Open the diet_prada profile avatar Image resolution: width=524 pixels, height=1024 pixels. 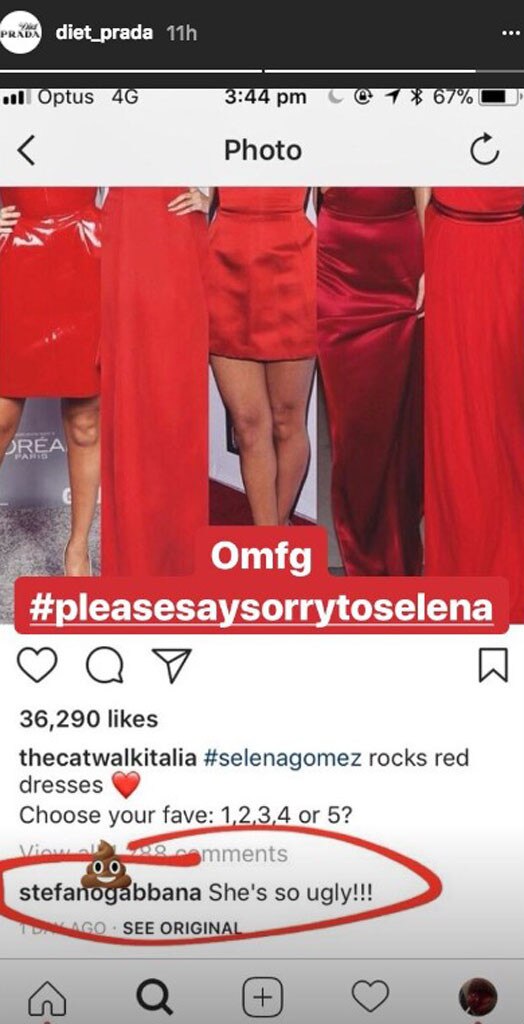(x=20, y=33)
